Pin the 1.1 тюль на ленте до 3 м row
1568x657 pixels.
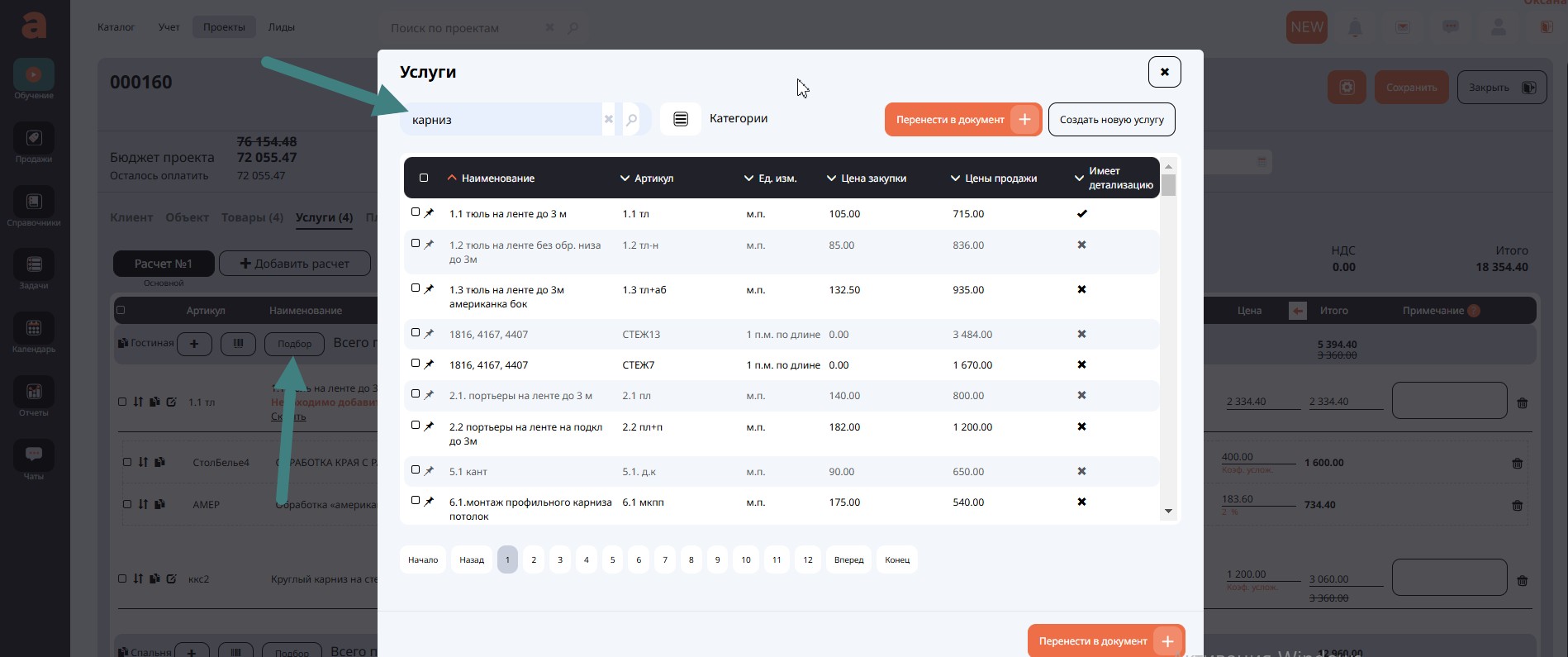click(x=429, y=213)
